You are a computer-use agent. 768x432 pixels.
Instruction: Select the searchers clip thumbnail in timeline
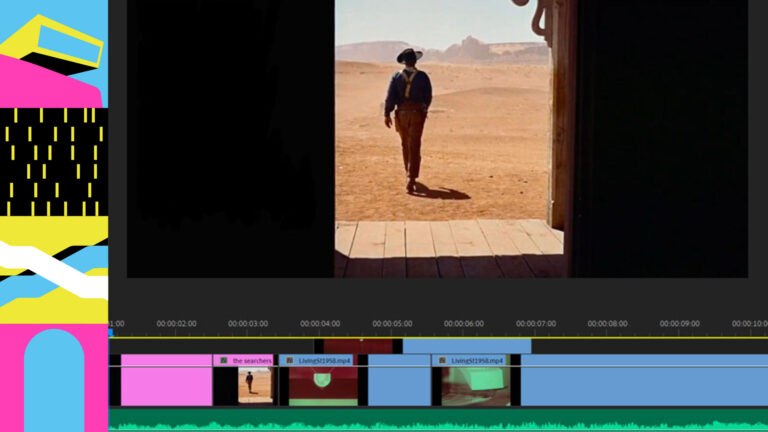[x=255, y=385]
